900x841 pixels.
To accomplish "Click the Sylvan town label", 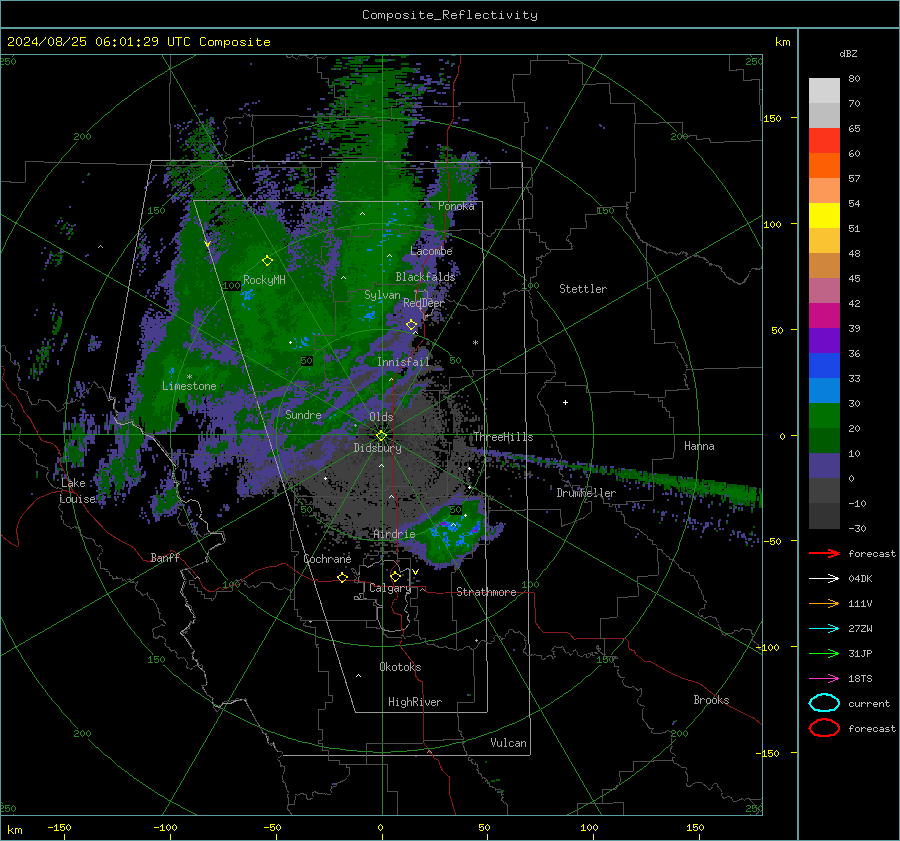I will pyautogui.click(x=382, y=294).
